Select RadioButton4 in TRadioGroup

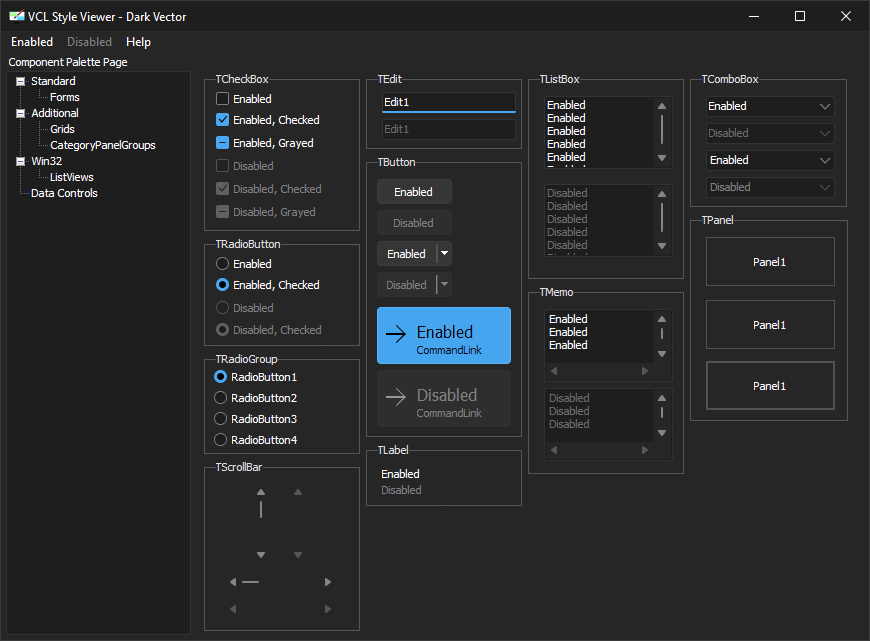220,440
